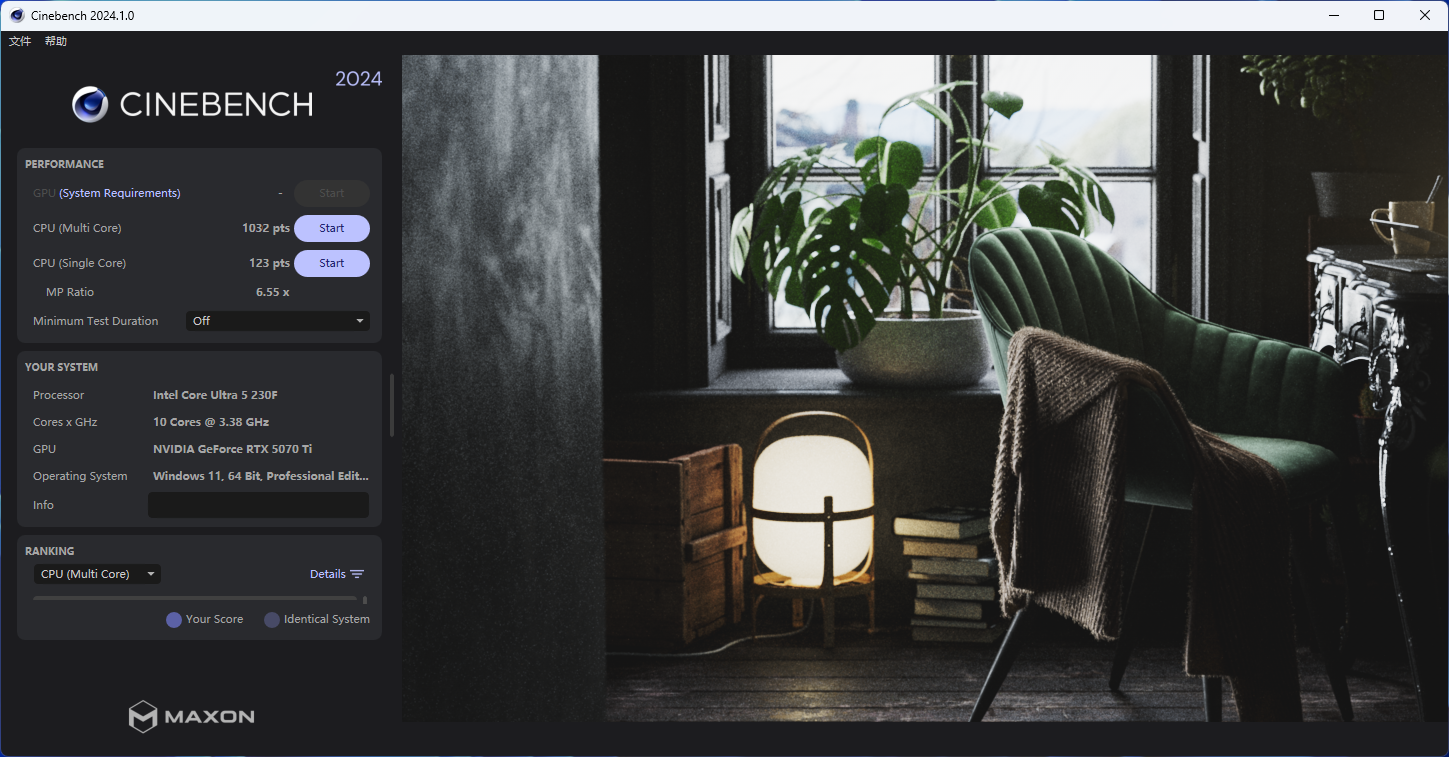Click the Info text field
This screenshot has width=1449, height=757.
(258, 505)
